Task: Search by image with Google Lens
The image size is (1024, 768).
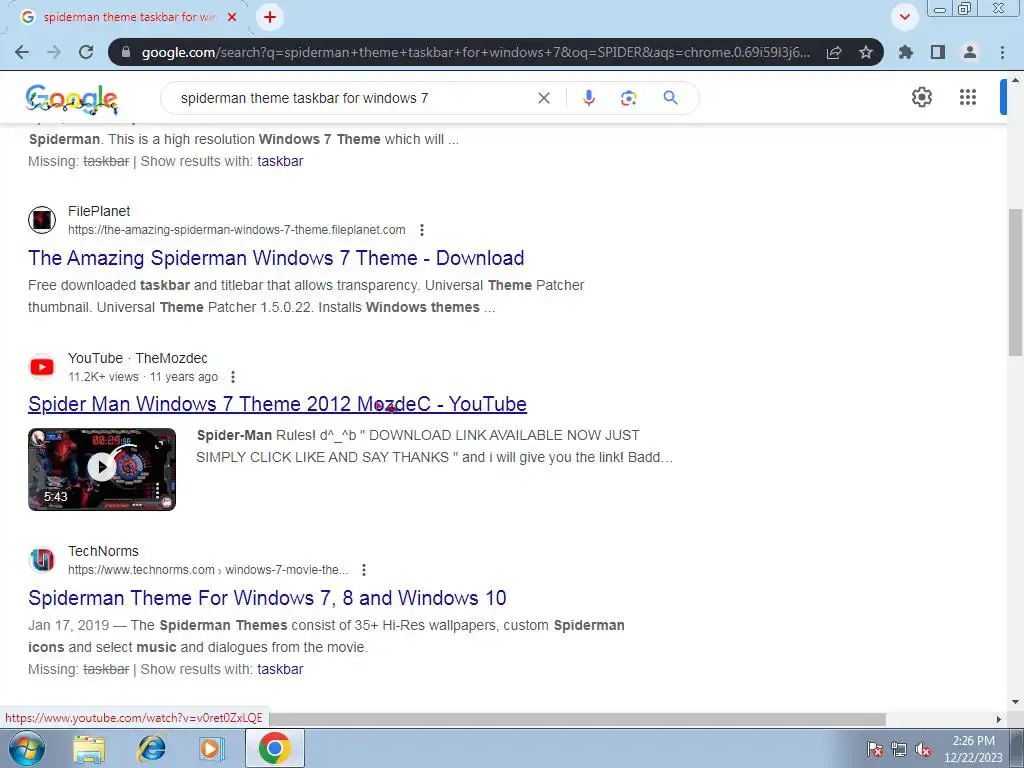Action: tap(628, 98)
